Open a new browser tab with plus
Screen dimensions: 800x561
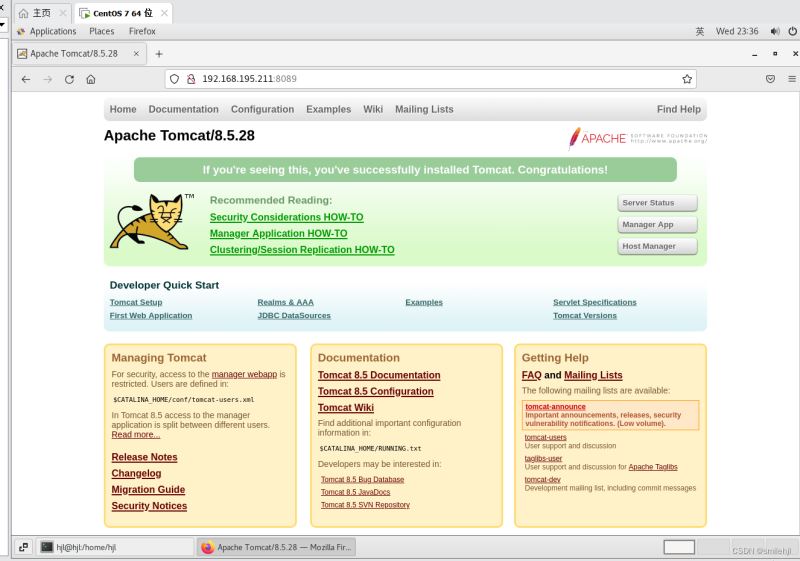coord(159,54)
